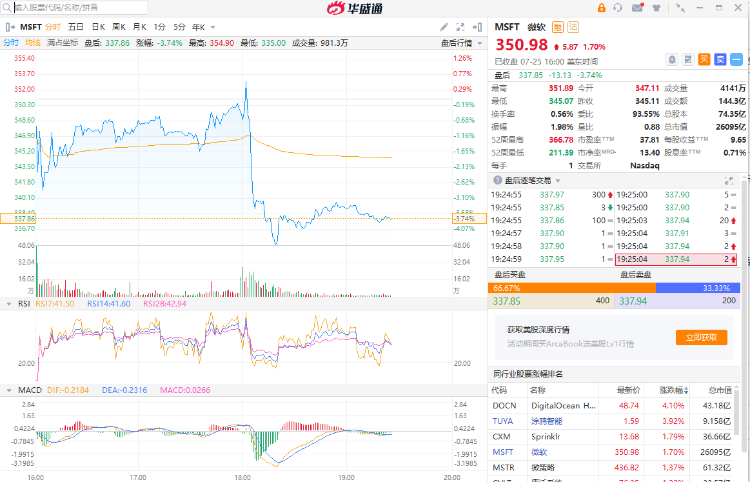Image resolution: width=750 pixels, height=482 pixels.
Task: Click the stock code search field
Action: [x=75, y=7]
